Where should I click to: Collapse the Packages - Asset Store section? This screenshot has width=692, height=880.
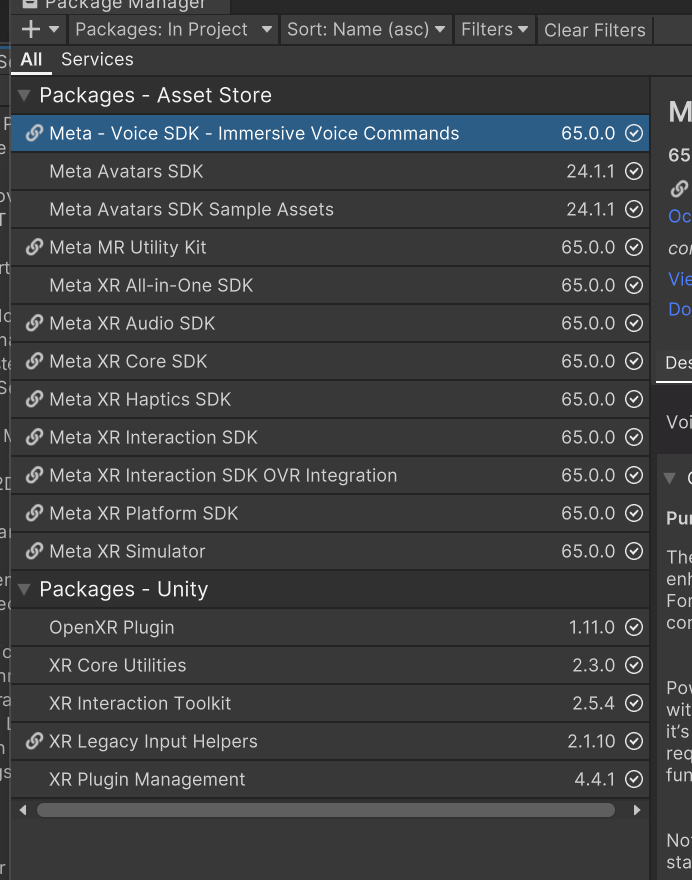coord(22,95)
